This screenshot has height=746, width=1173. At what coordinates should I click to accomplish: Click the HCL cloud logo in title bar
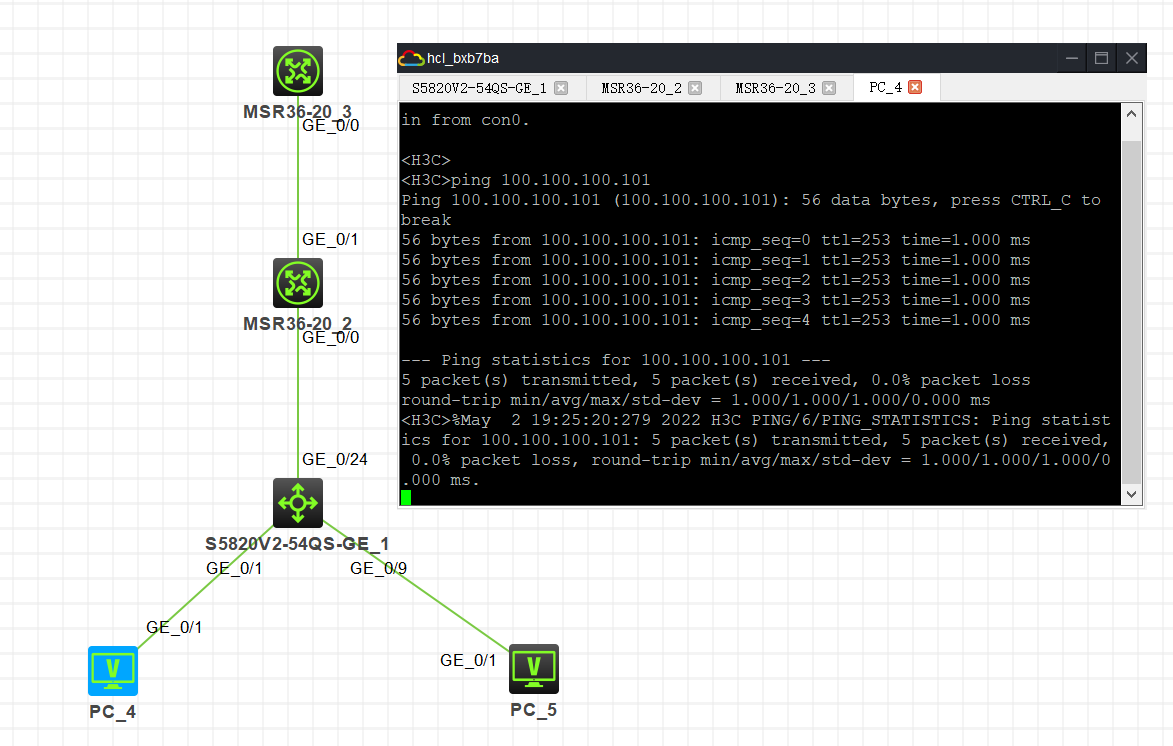410,58
